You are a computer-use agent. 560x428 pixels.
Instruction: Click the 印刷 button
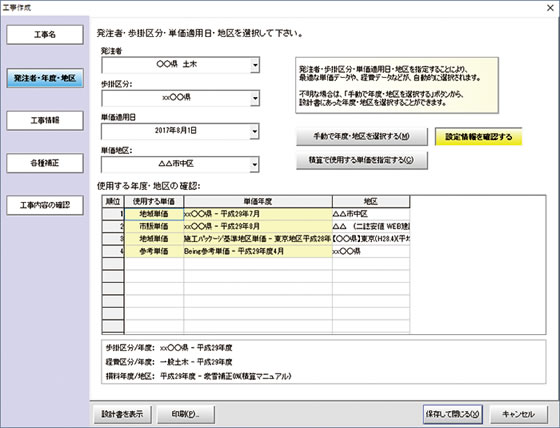point(186,414)
